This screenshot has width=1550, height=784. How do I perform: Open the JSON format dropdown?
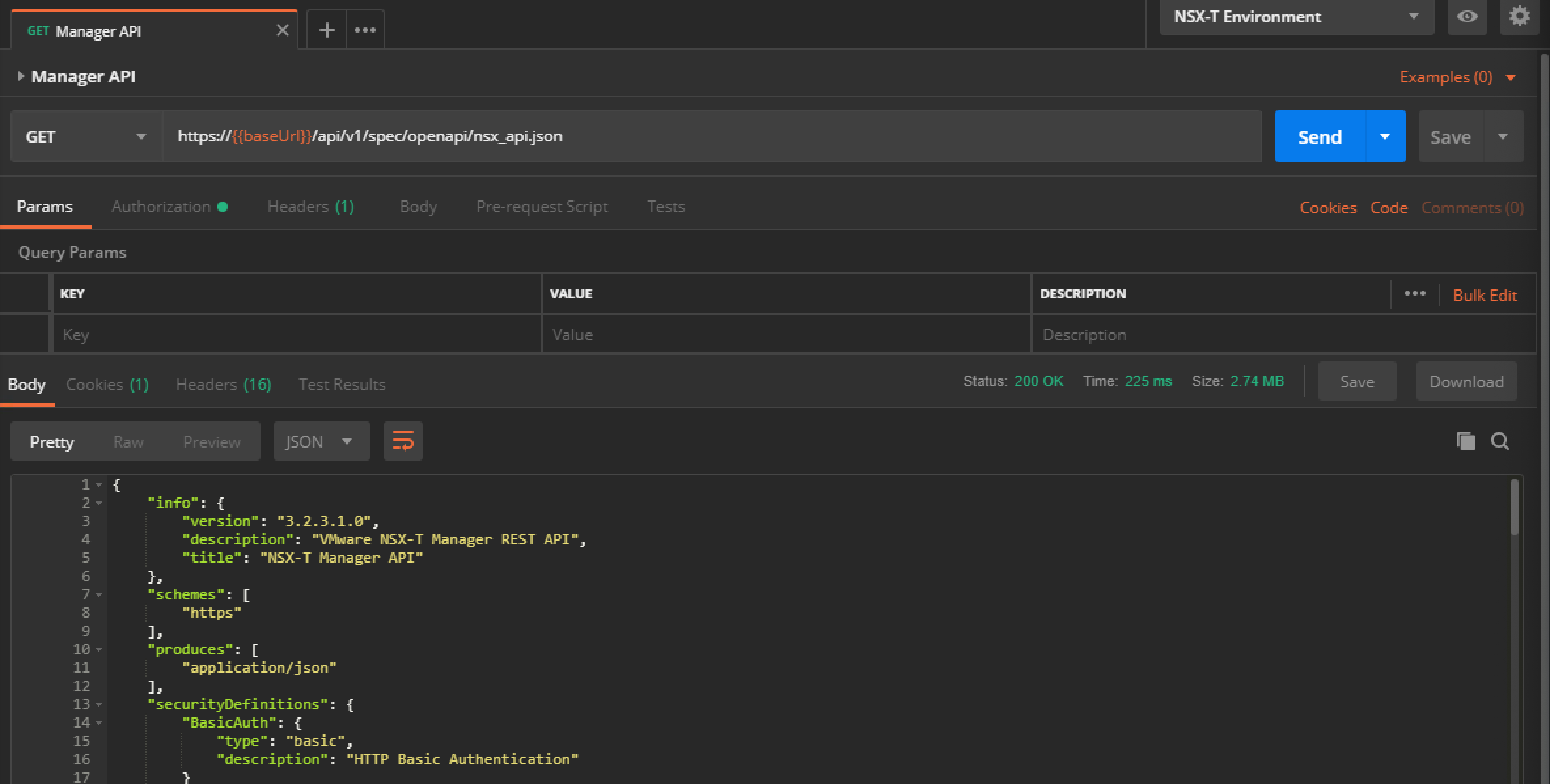321,442
